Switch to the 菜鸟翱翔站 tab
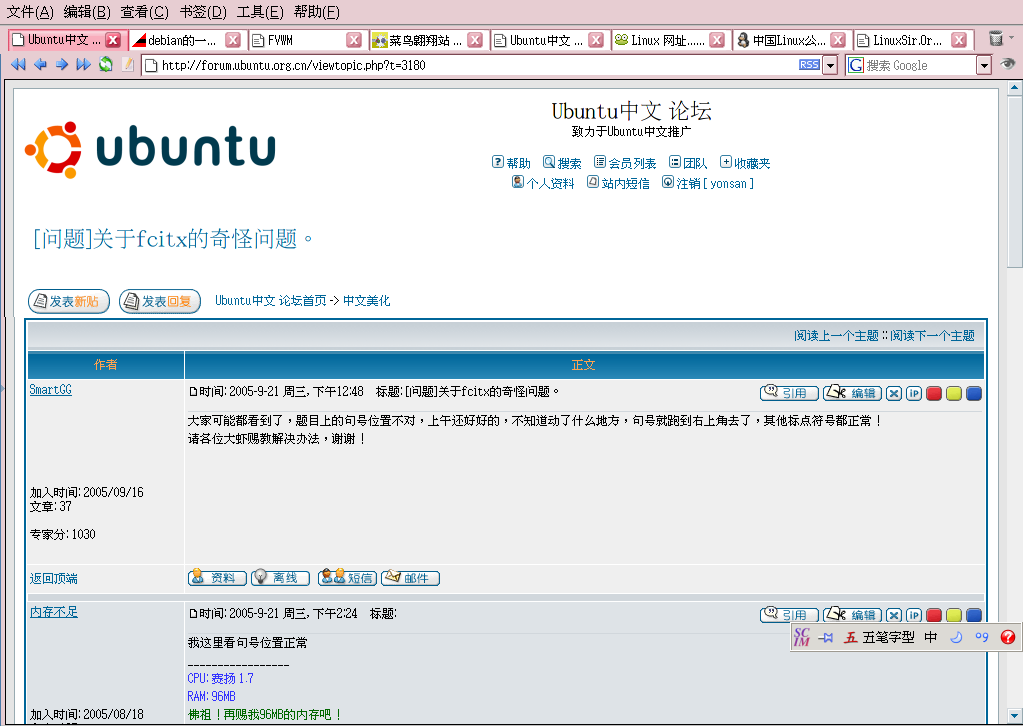This screenshot has height=726, width=1023. coord(418,40)
